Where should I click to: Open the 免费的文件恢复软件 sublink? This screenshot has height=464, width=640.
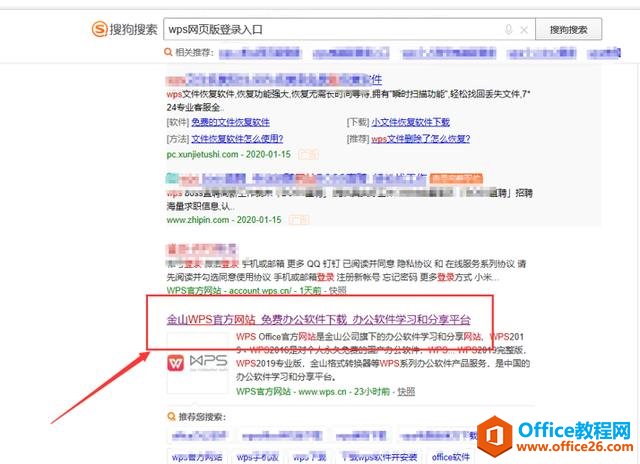[x=231, y=122]
